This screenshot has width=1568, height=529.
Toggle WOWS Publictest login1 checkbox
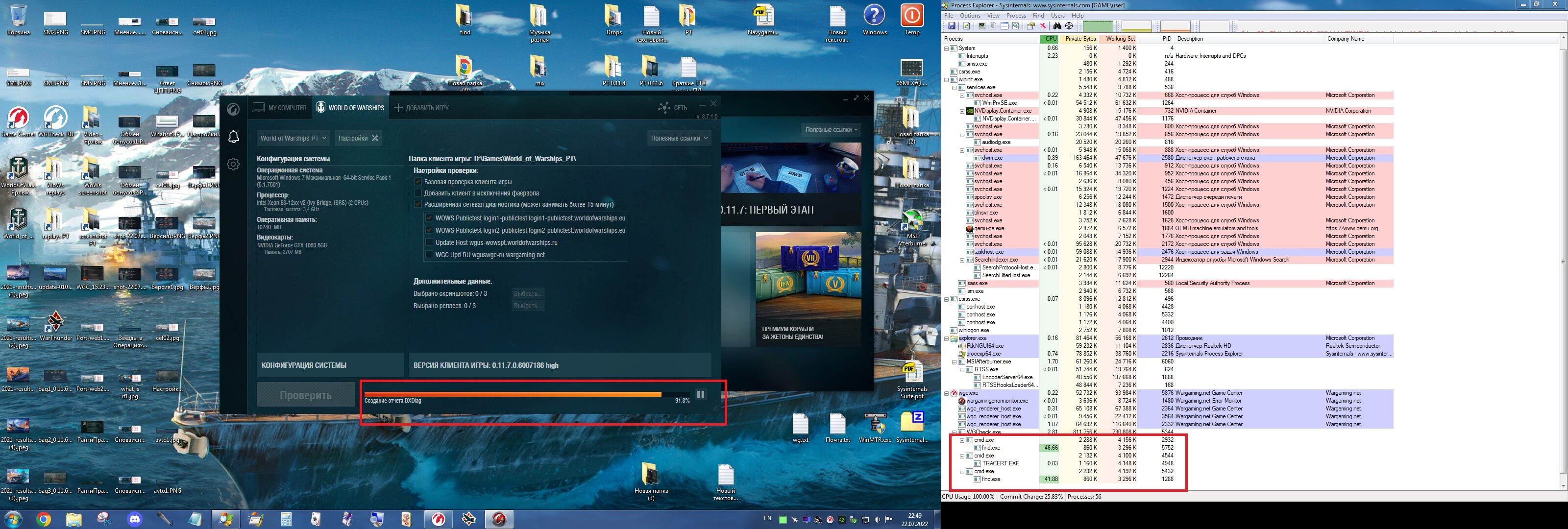coord(429,218)
